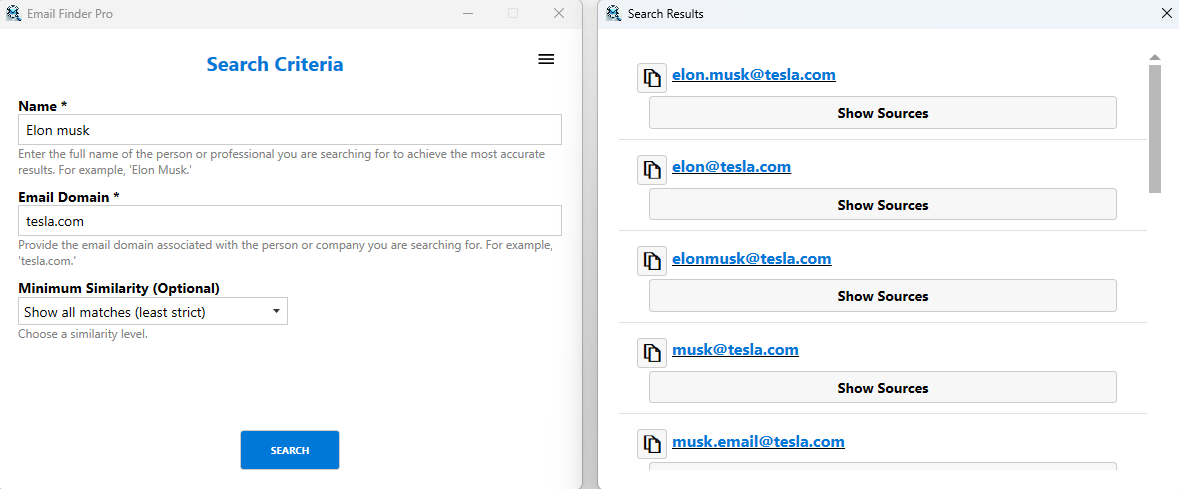Copy elon@tesla.com with its copy icon
The width and height of the screenshot is (1179, 489).
[652, 169]
